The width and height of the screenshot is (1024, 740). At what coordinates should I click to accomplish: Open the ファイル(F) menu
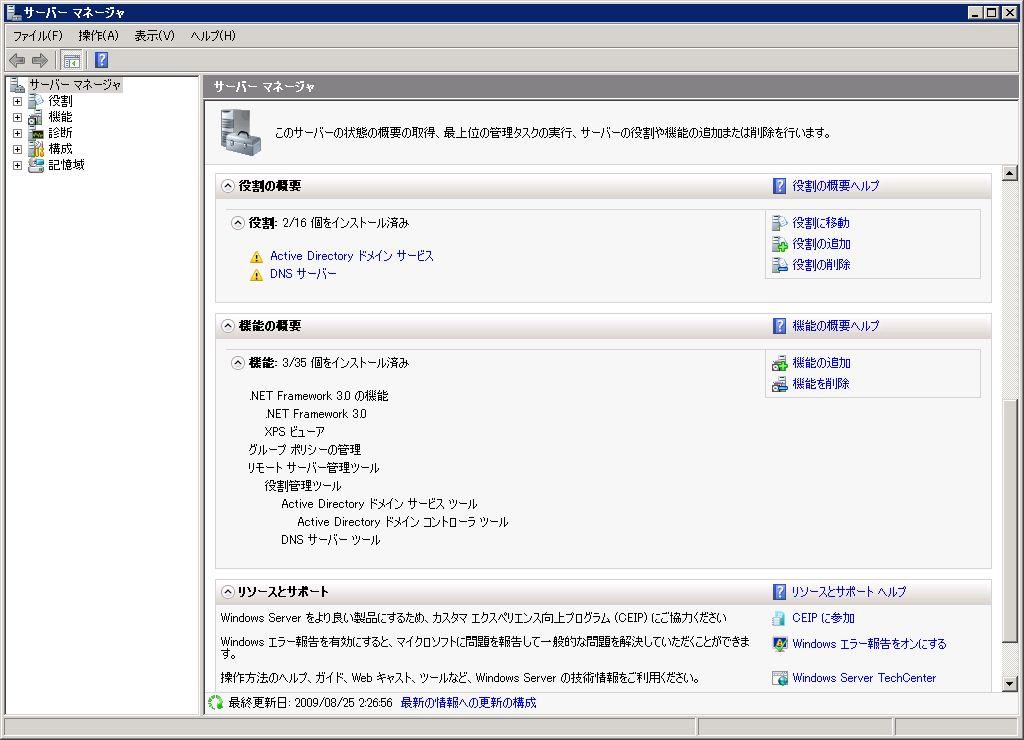pos(38,36)
